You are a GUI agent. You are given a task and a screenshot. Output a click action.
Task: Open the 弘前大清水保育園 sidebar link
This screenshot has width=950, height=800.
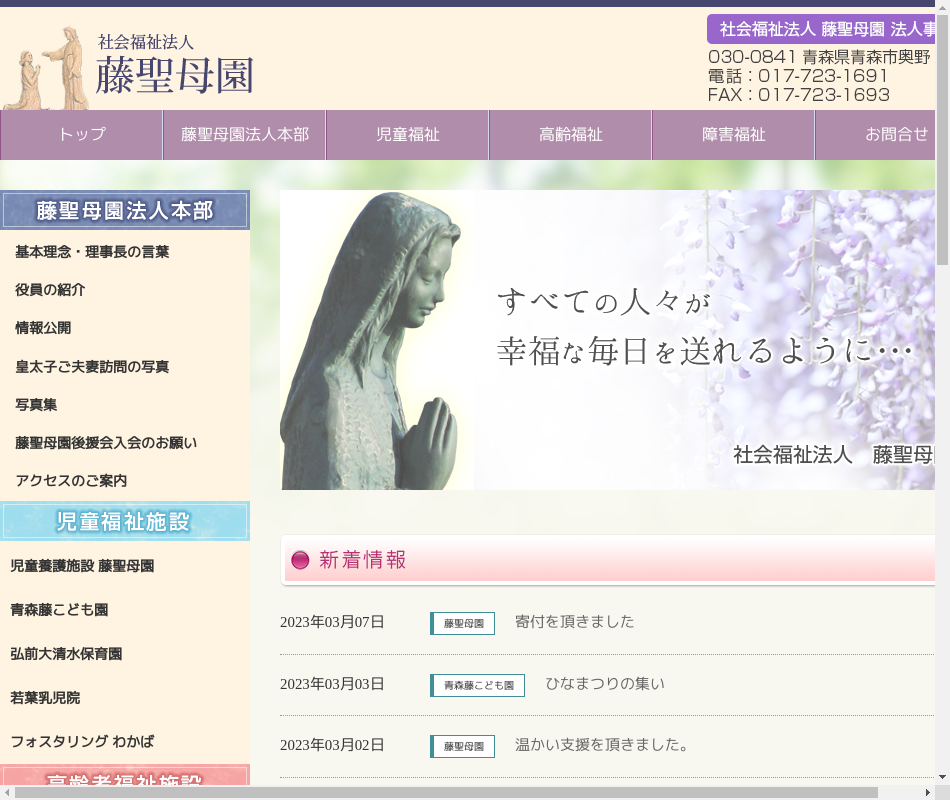point(66,654)
